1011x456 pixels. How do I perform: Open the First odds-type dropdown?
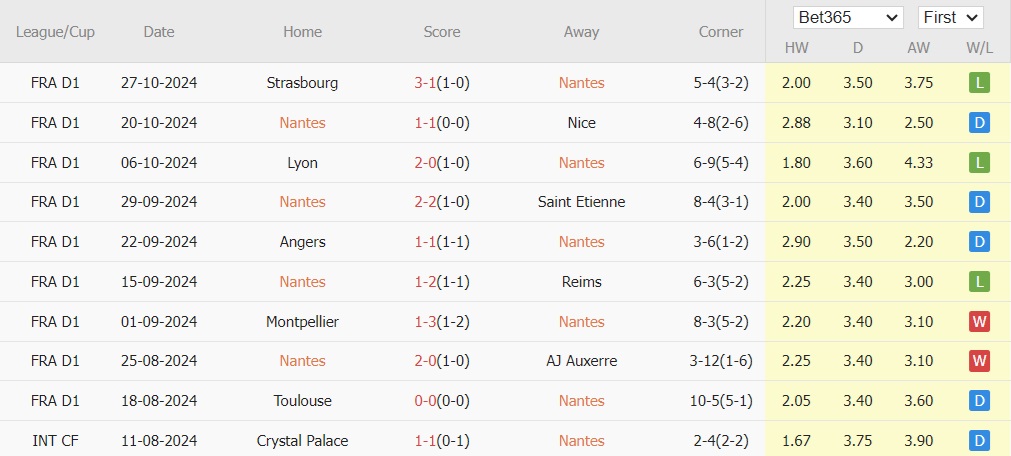click(x=950, y=17)
